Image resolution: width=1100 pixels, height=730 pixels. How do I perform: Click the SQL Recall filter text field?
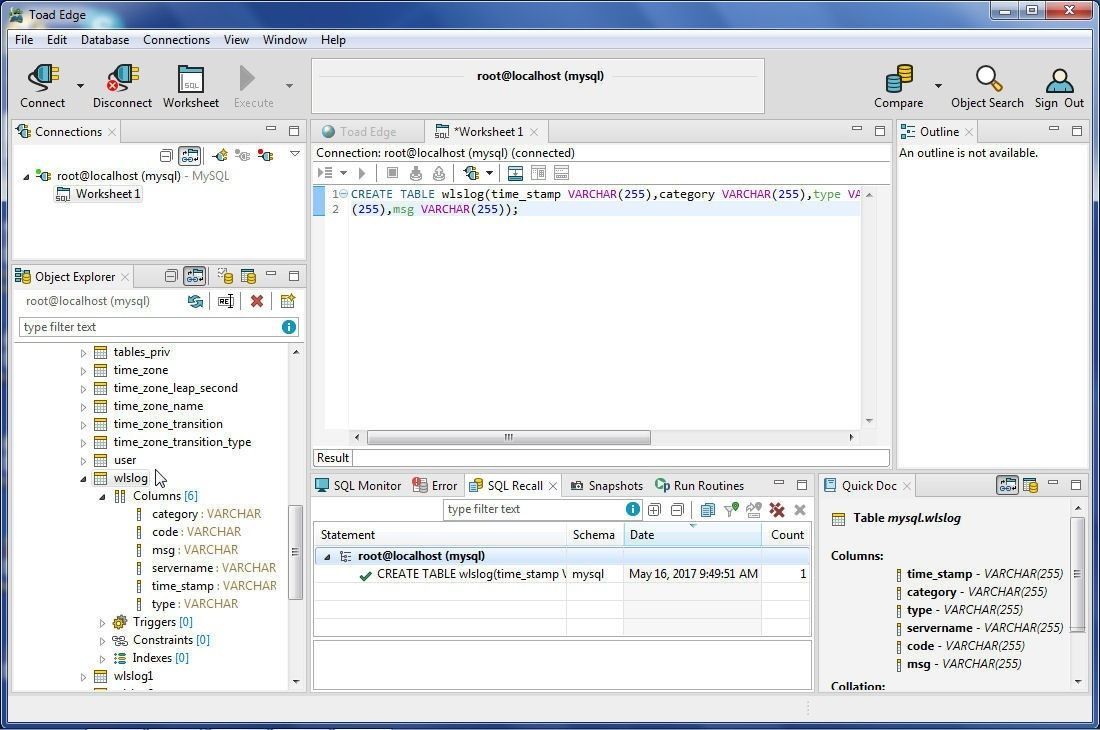click(535, 509)
